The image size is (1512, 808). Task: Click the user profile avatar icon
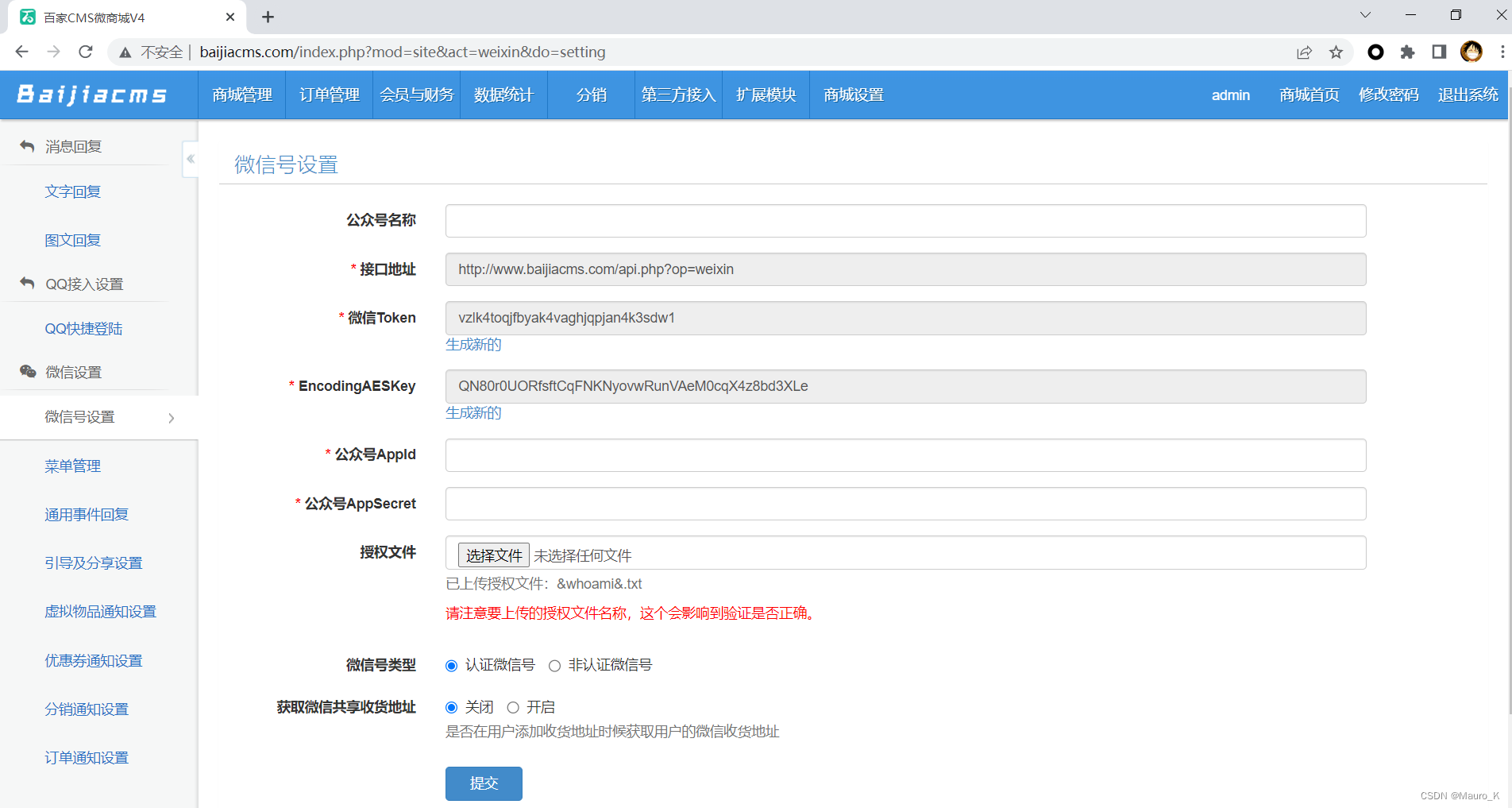click(1471, 52)
